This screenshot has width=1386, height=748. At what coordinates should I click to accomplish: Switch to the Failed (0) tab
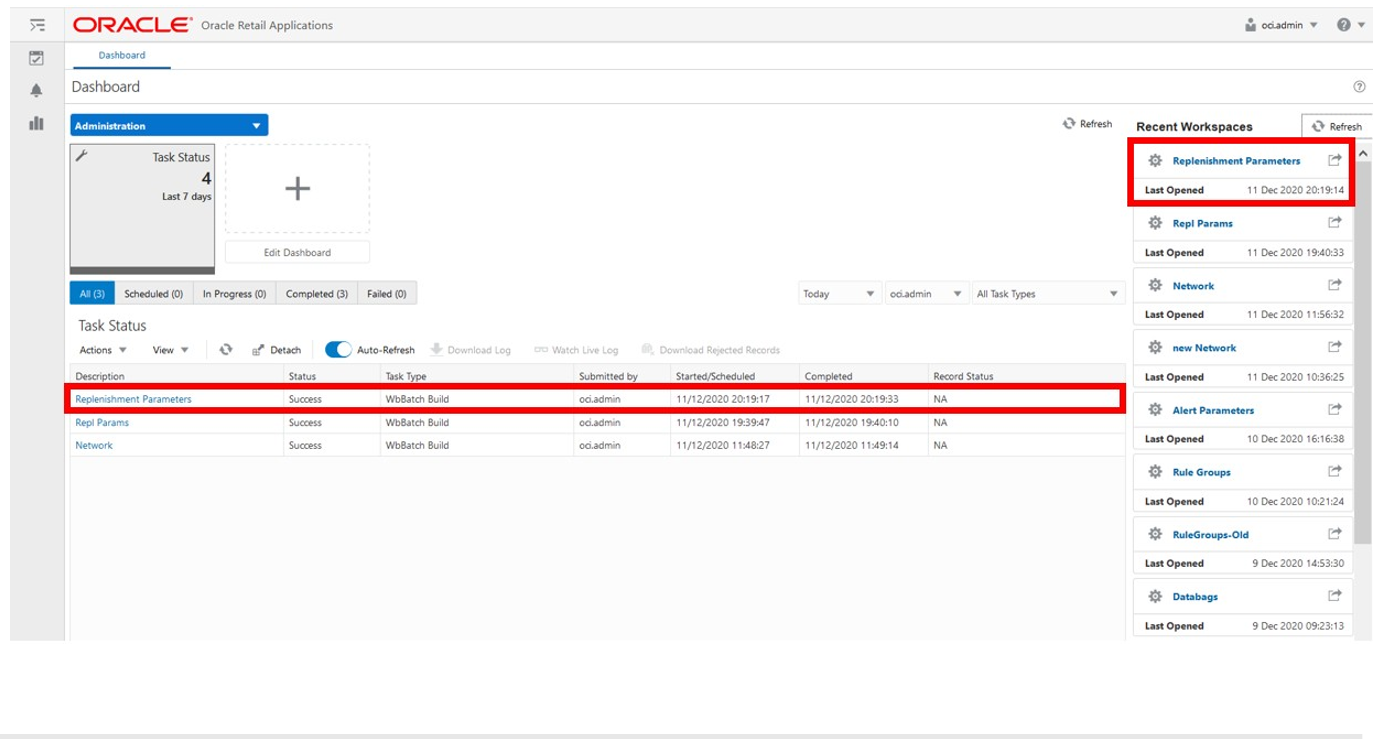tap(387, 294)
